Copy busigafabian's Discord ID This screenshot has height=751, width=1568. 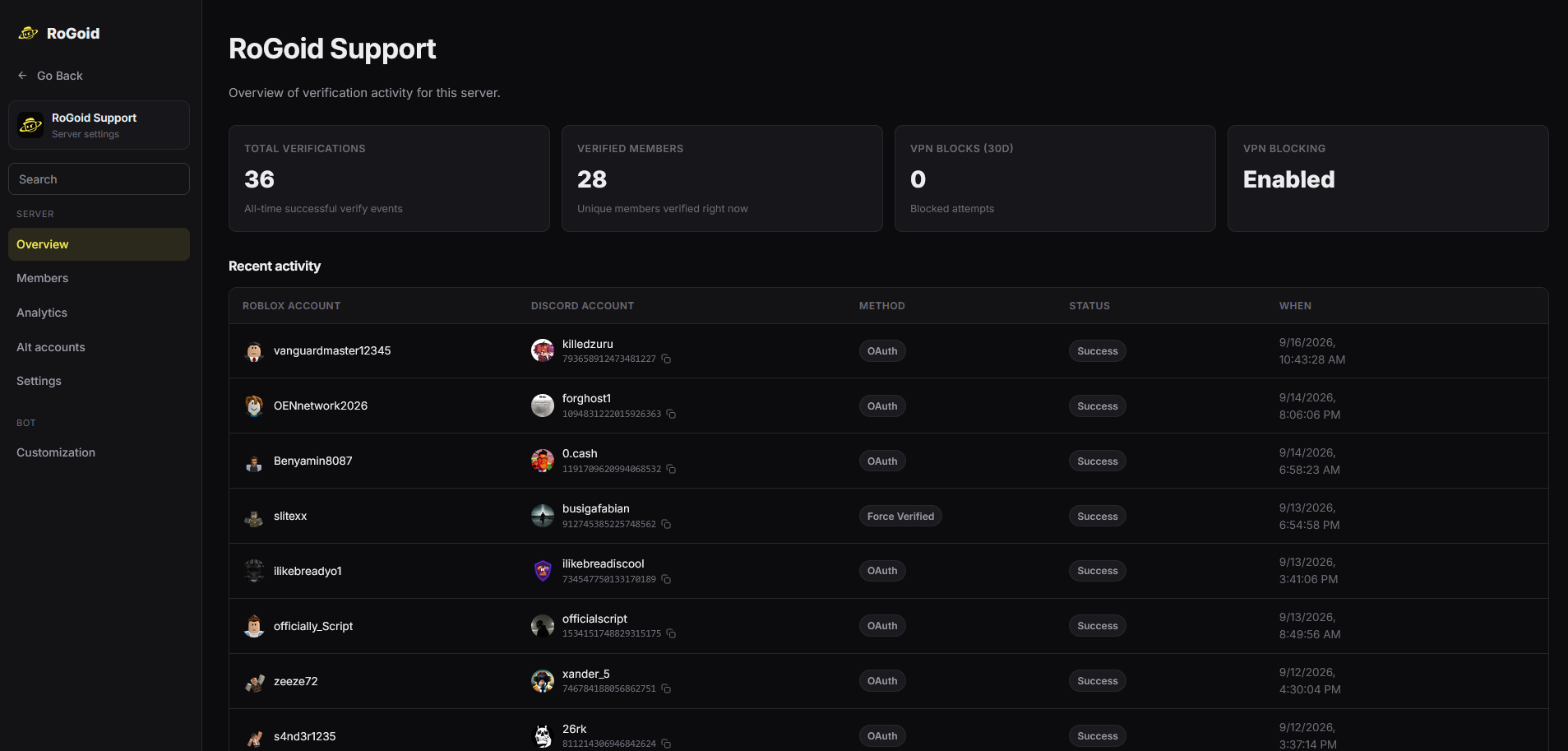click(x=666, y=524)
